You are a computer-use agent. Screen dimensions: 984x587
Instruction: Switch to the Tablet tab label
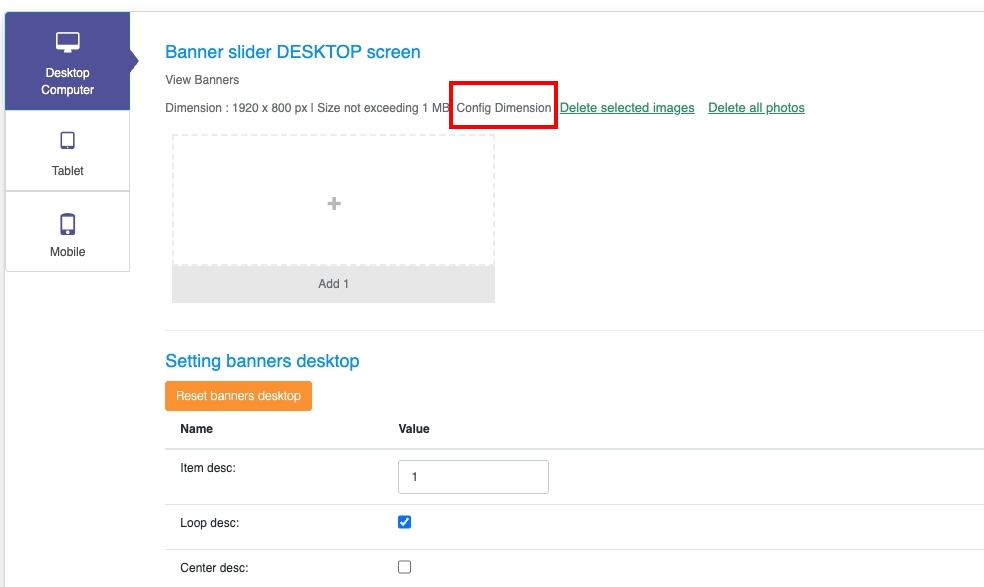(x=67, y=171)
